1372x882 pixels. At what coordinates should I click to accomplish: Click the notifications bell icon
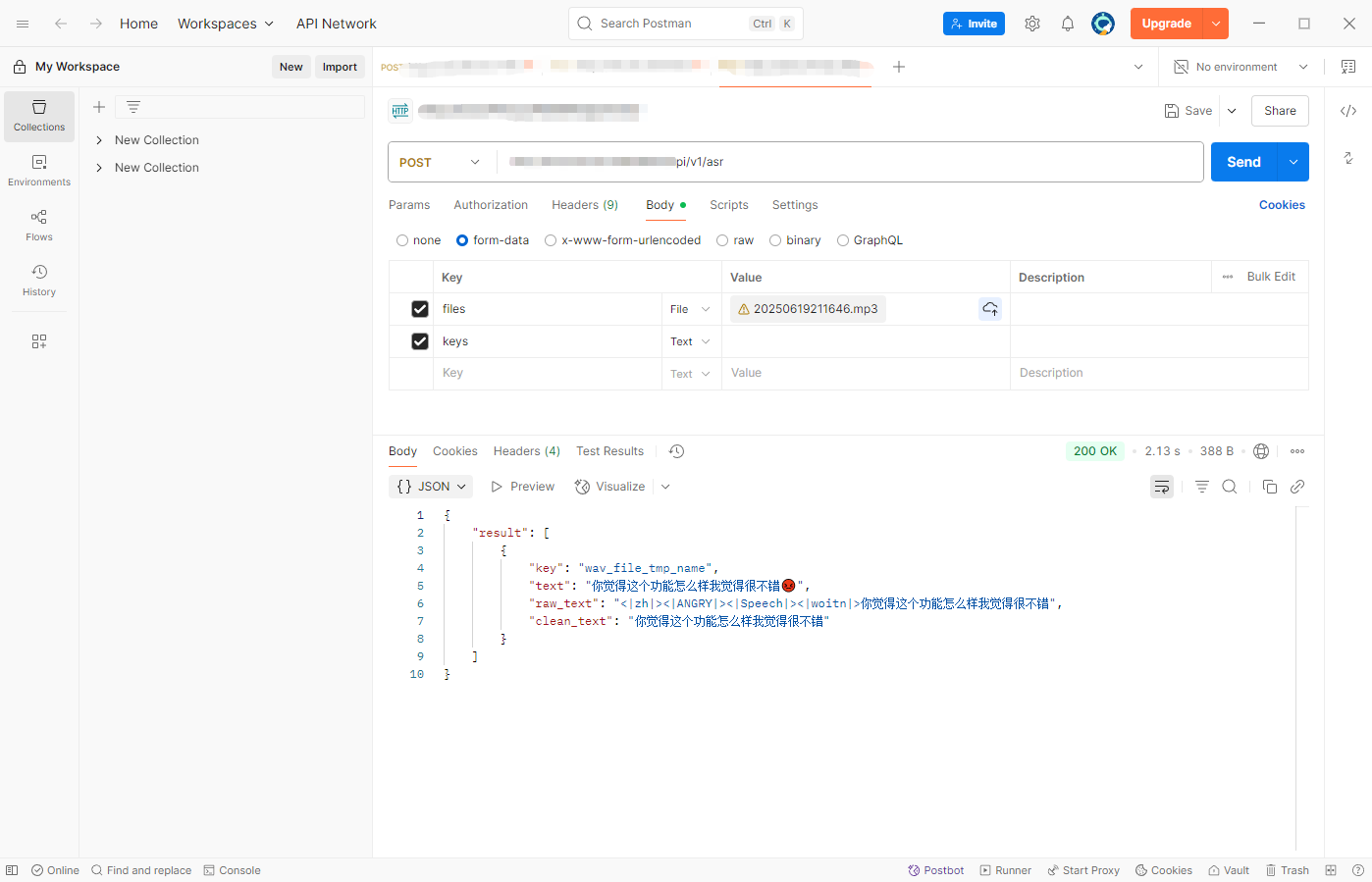coord(1068,24)
